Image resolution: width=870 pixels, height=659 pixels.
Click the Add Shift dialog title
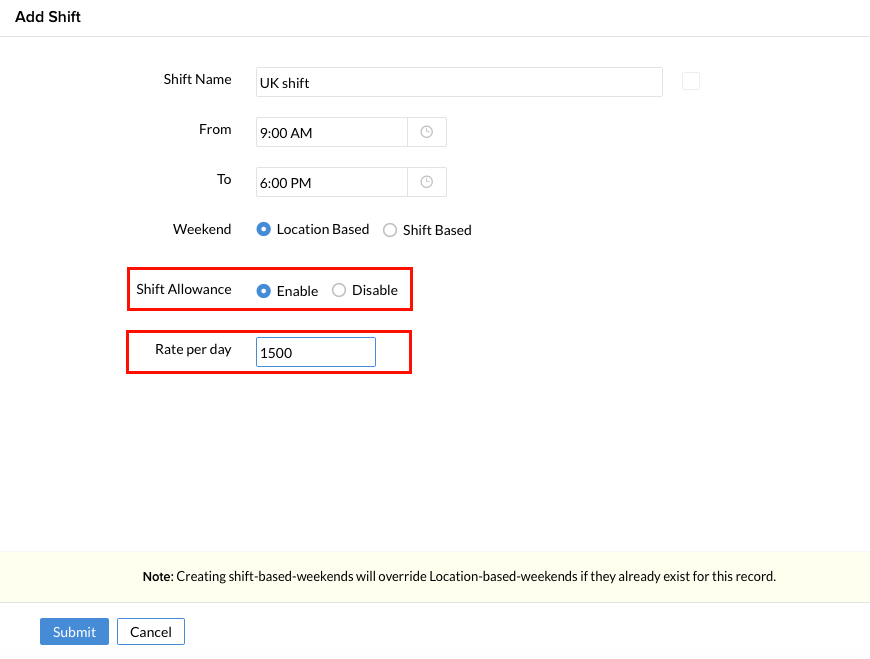(48, 17)
